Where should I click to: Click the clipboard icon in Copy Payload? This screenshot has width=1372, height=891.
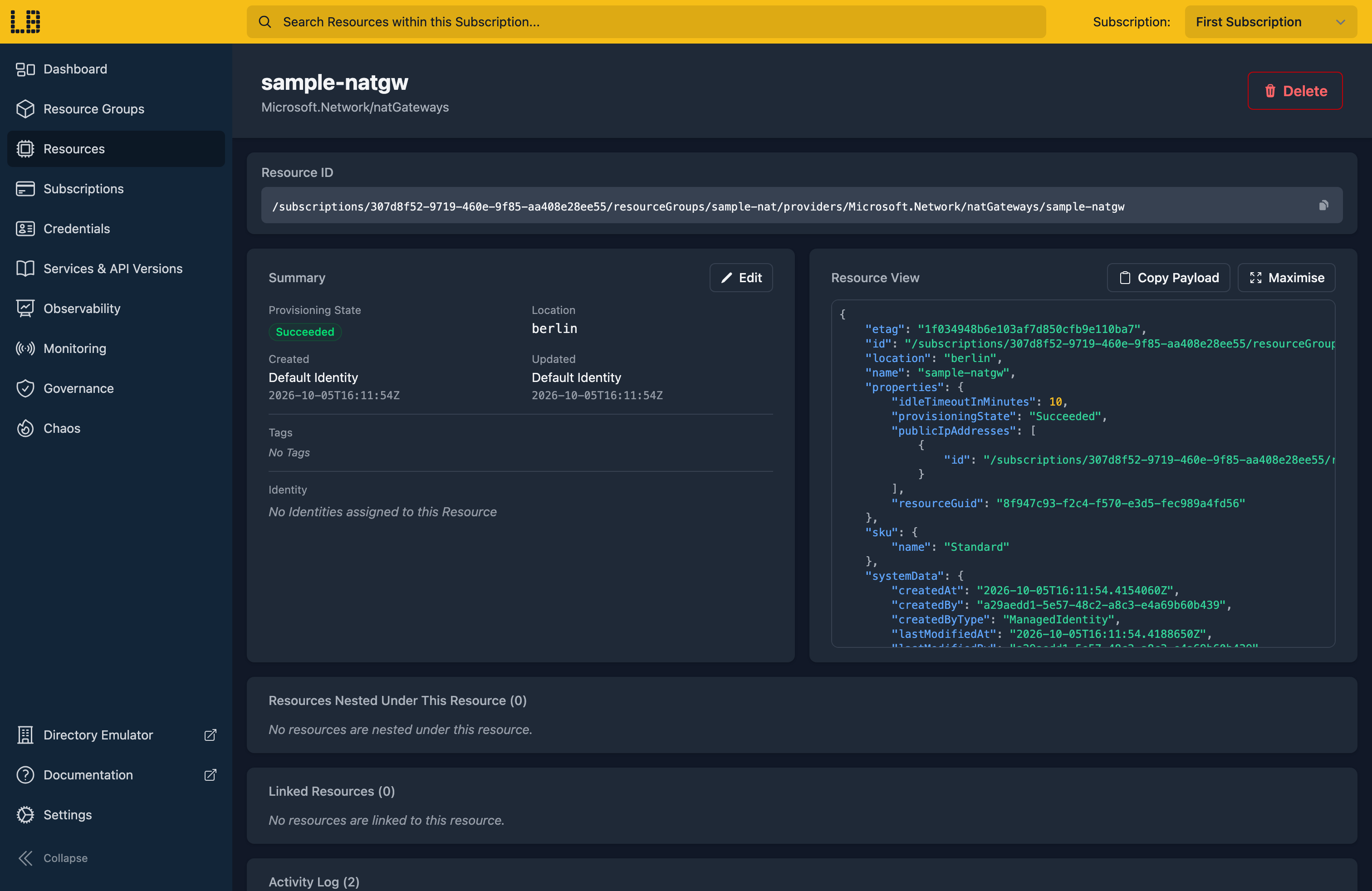(x=1125, y=278)
